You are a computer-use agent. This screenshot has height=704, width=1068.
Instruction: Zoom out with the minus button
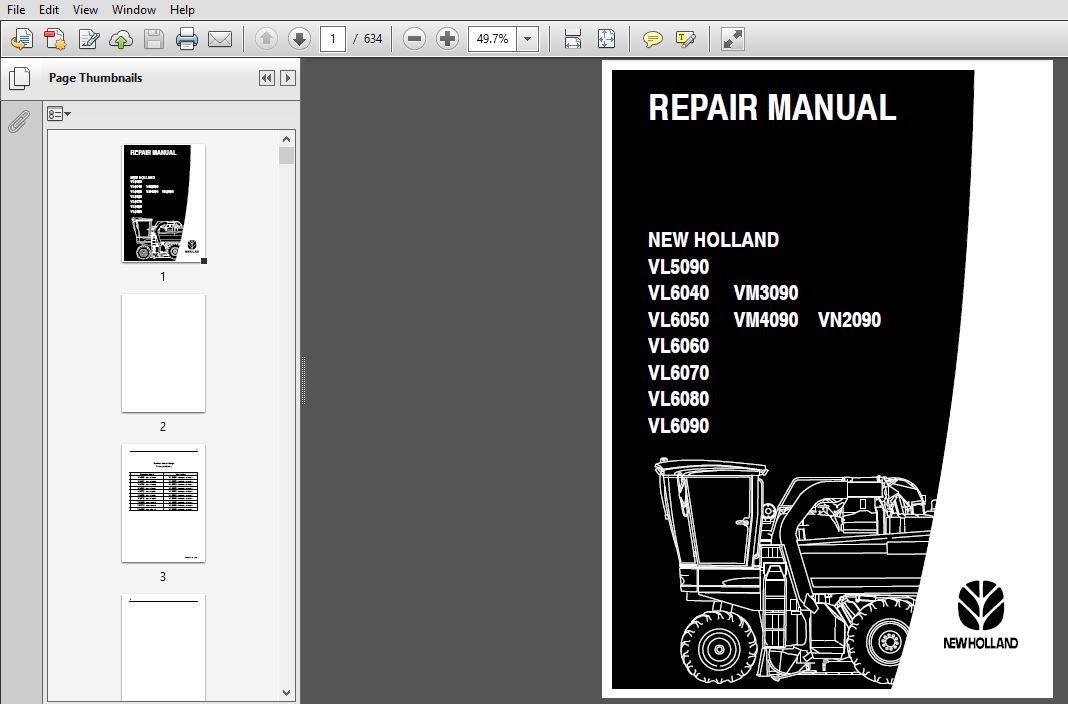tap(414, 39)
